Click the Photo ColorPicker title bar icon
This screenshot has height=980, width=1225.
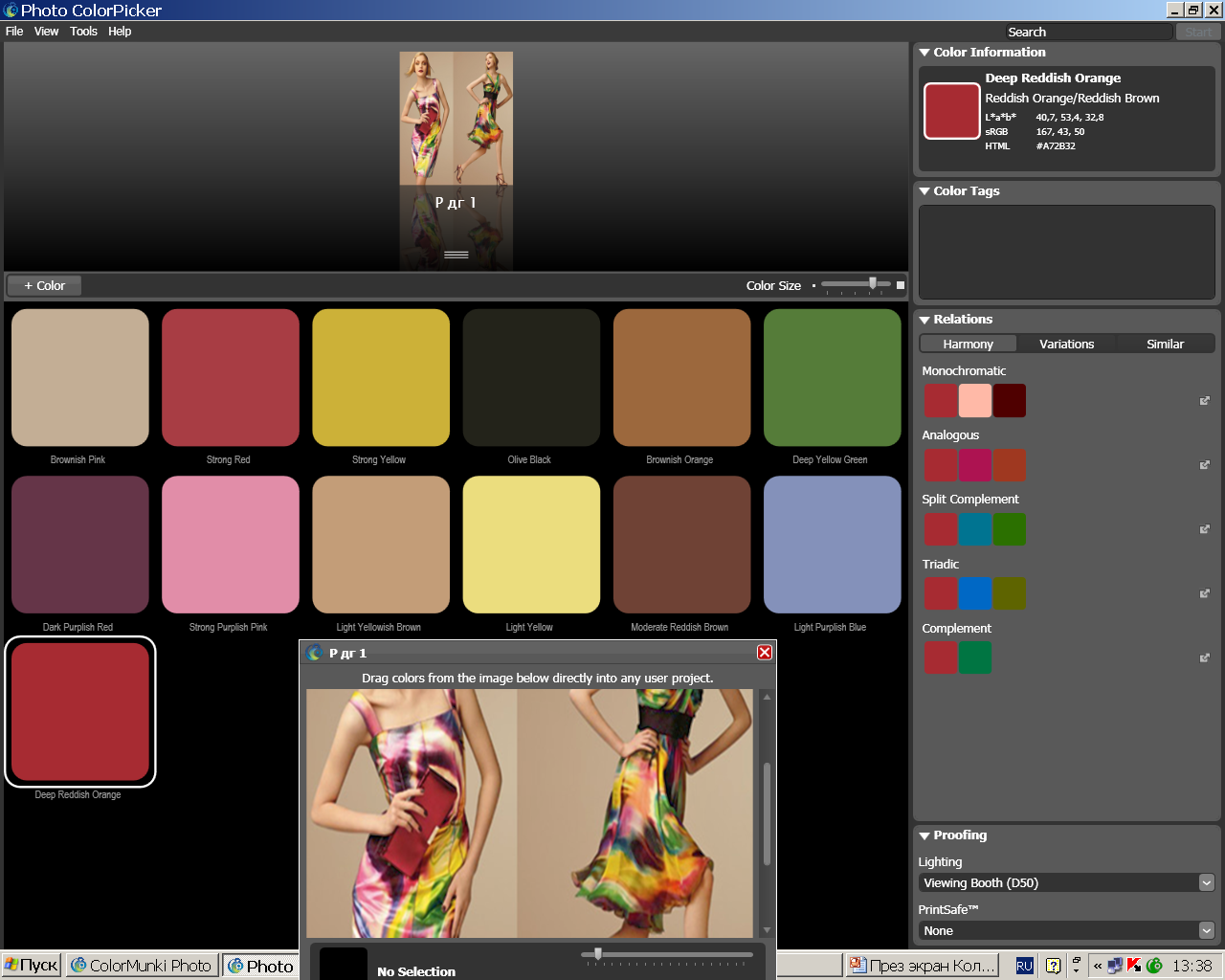pos(11,10)
